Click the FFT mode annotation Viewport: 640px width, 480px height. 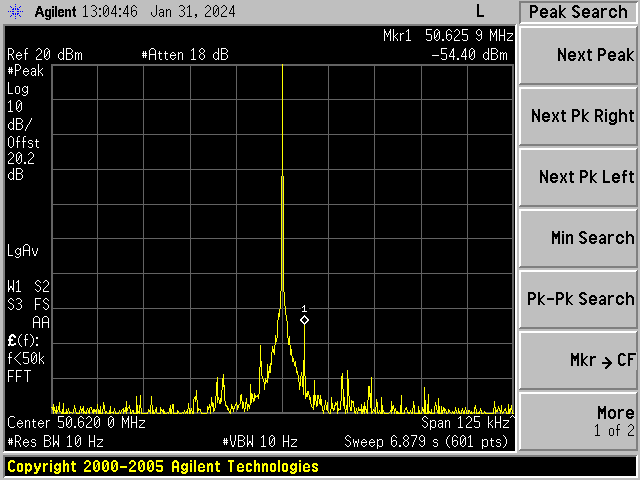tap(19, 376)
